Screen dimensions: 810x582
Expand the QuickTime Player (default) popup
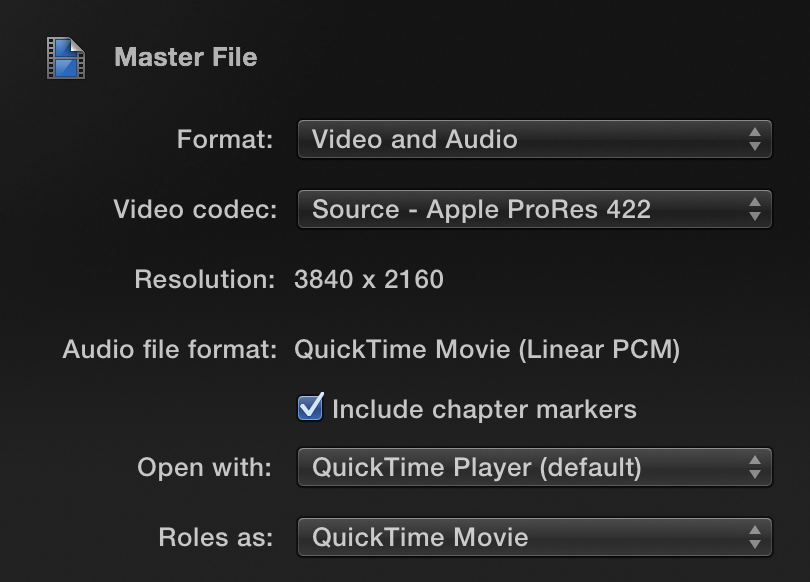click(535, 467)
